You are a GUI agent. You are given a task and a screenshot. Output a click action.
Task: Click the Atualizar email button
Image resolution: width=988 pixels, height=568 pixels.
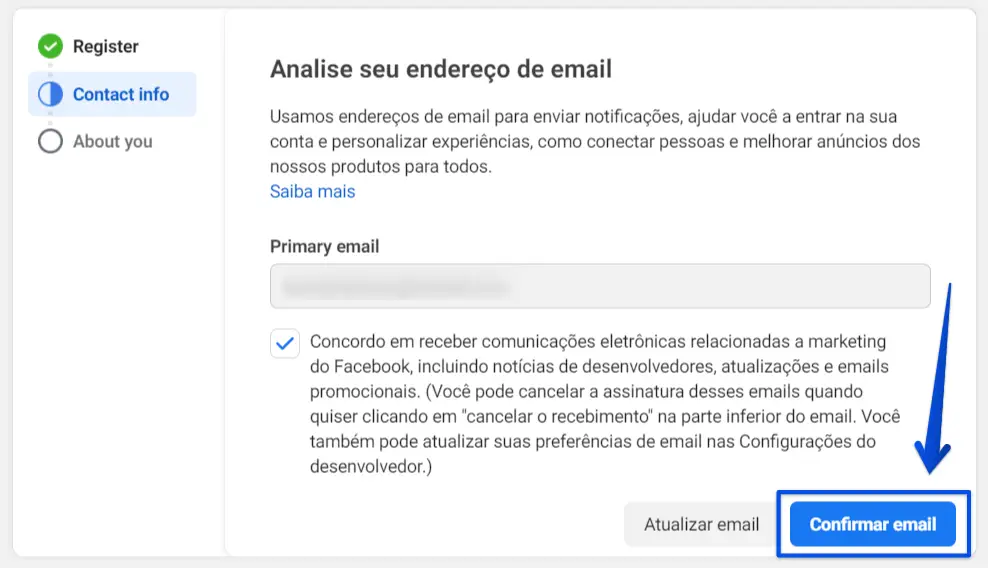[x=701, y=524]
